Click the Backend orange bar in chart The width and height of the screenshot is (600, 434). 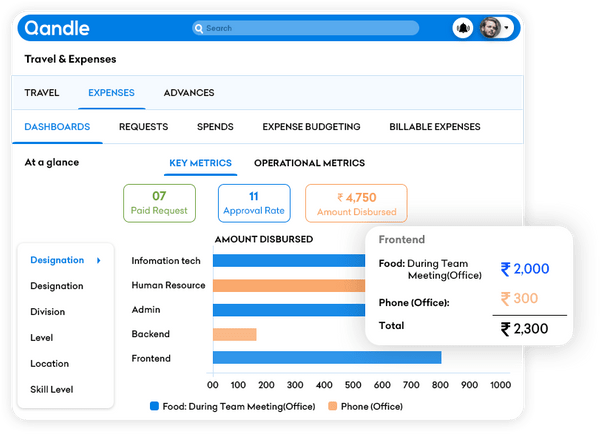[x=234, y=334]
